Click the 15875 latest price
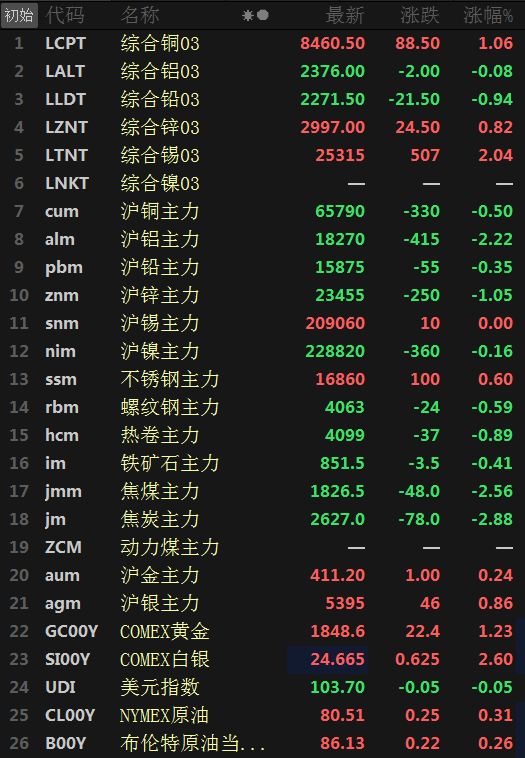Screen dimensions: 525x758 point(340,268)
